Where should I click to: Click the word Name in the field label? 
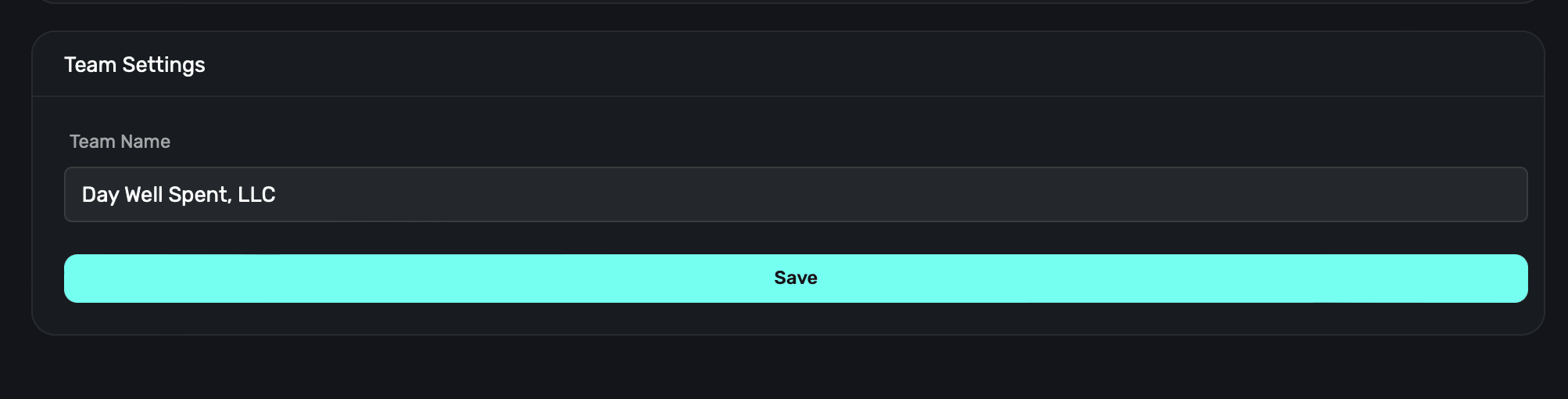145,142
